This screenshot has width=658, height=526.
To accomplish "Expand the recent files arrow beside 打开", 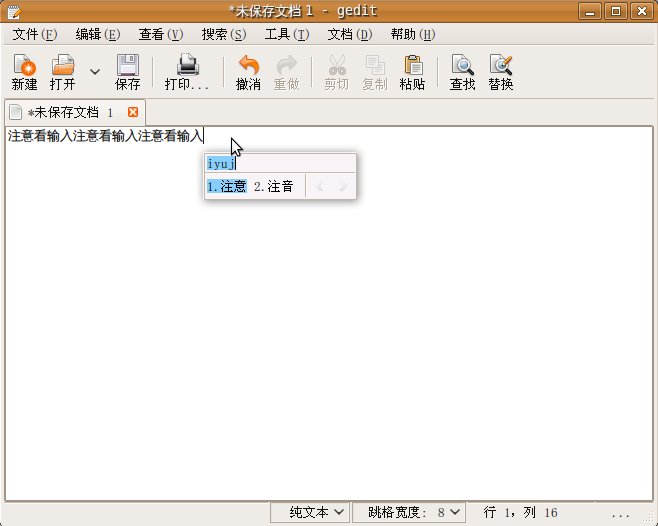I will pos(95,72).
